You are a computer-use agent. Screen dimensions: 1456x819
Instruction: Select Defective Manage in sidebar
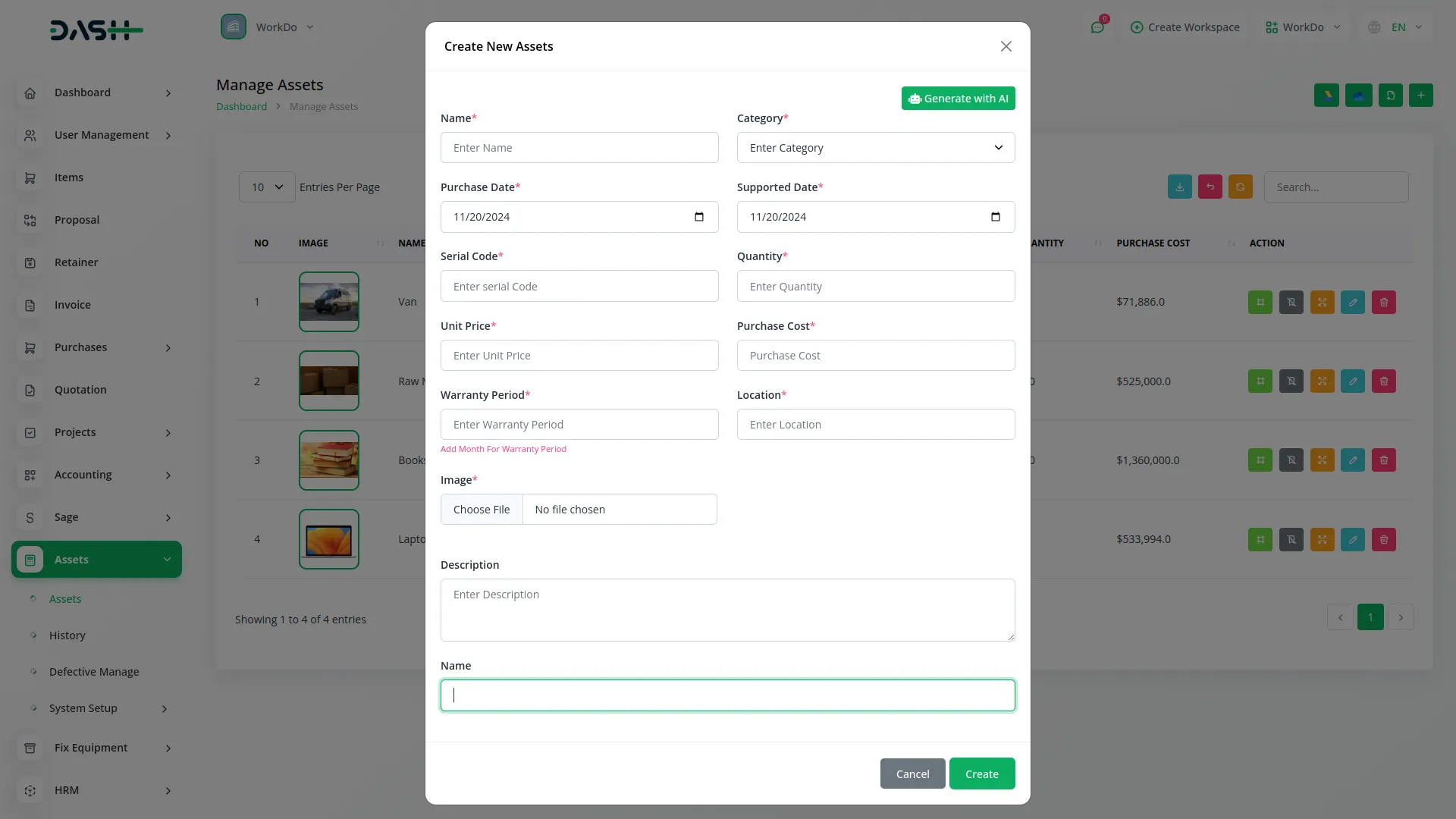click(x=94, y=672)
